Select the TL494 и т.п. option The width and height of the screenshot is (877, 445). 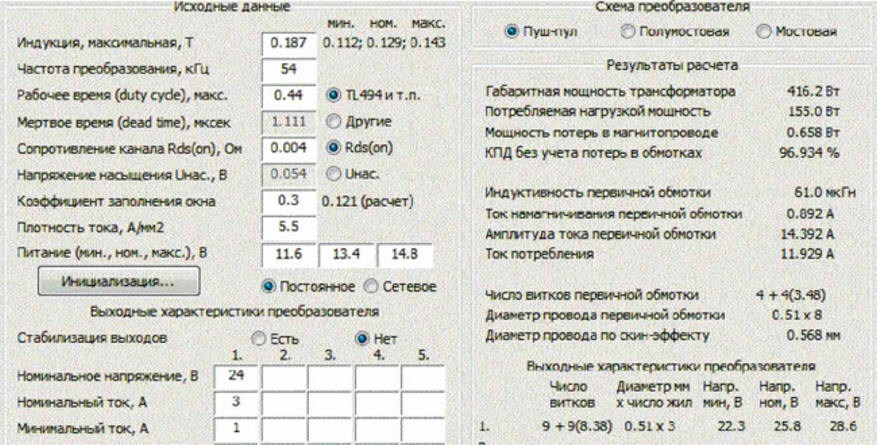tap(336, 95)
